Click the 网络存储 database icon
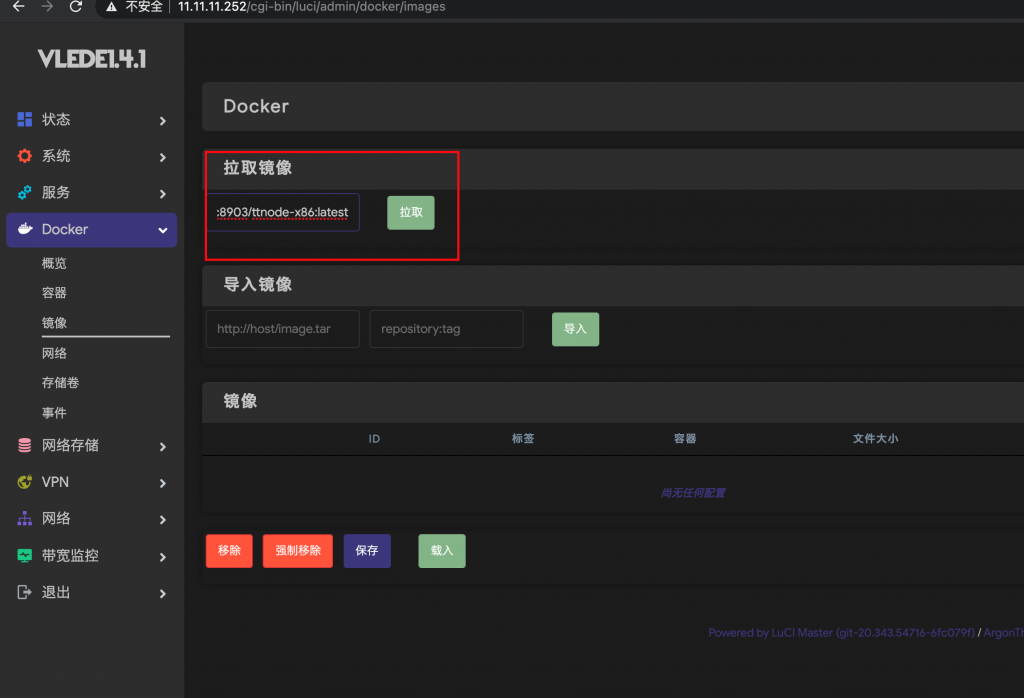 pyautogui.click(x=25, y=446)
